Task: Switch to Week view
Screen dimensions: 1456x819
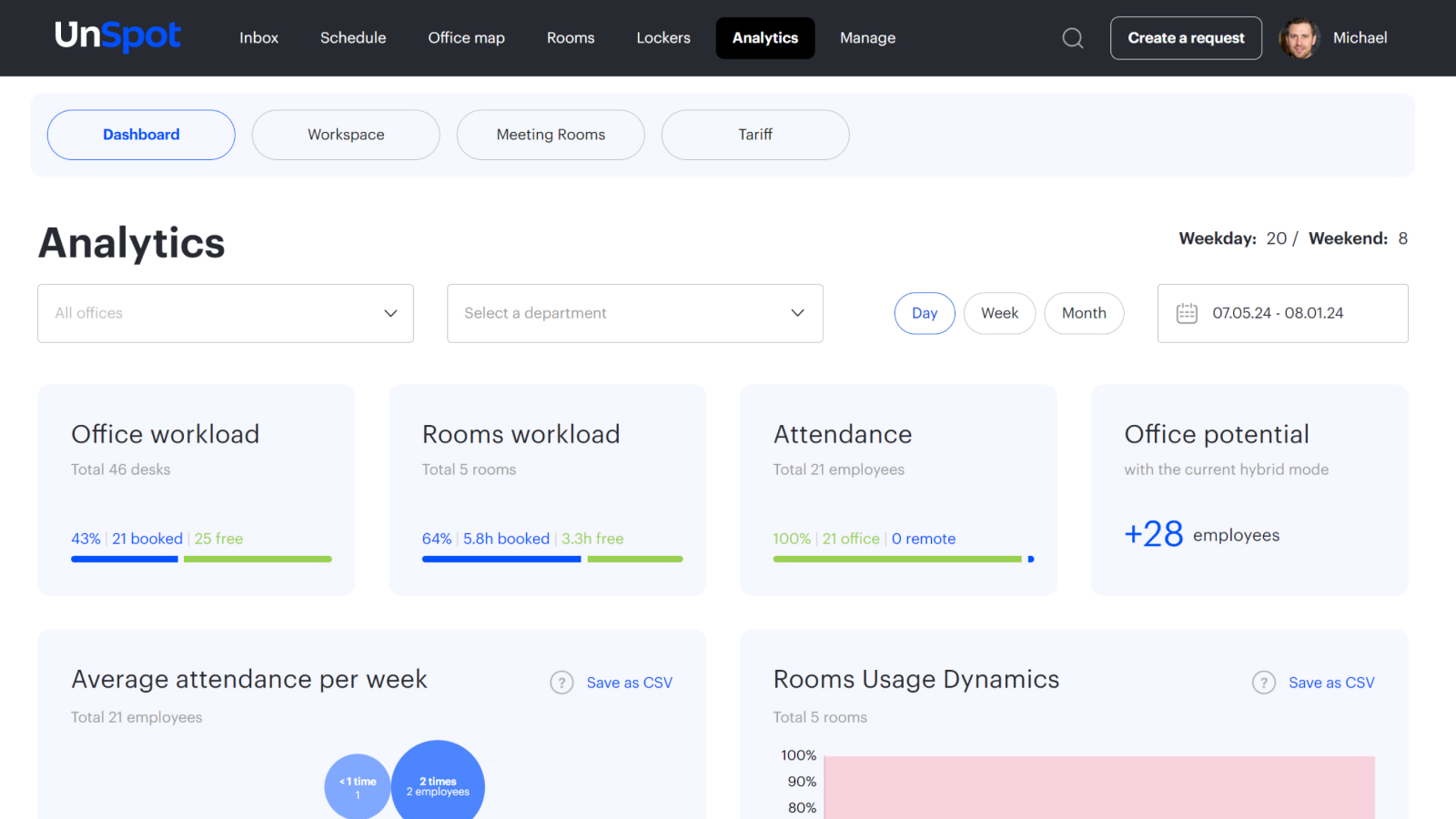Action: 999,313
